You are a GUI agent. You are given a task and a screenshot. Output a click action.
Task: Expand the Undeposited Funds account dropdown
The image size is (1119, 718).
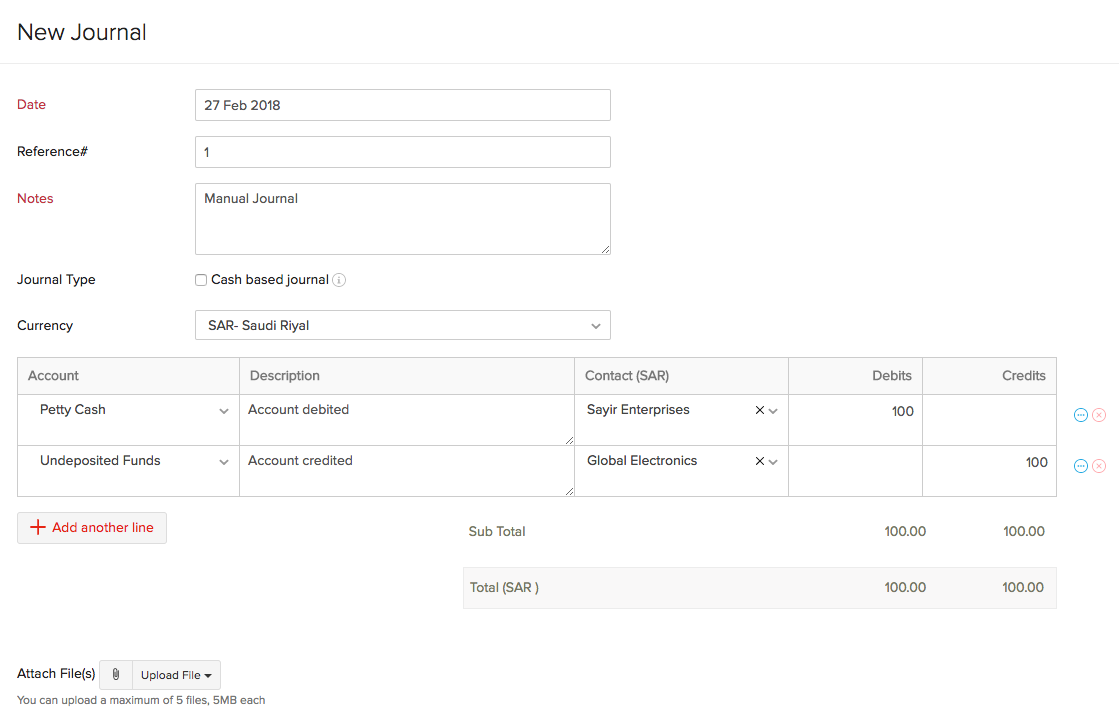click(224, 462)
